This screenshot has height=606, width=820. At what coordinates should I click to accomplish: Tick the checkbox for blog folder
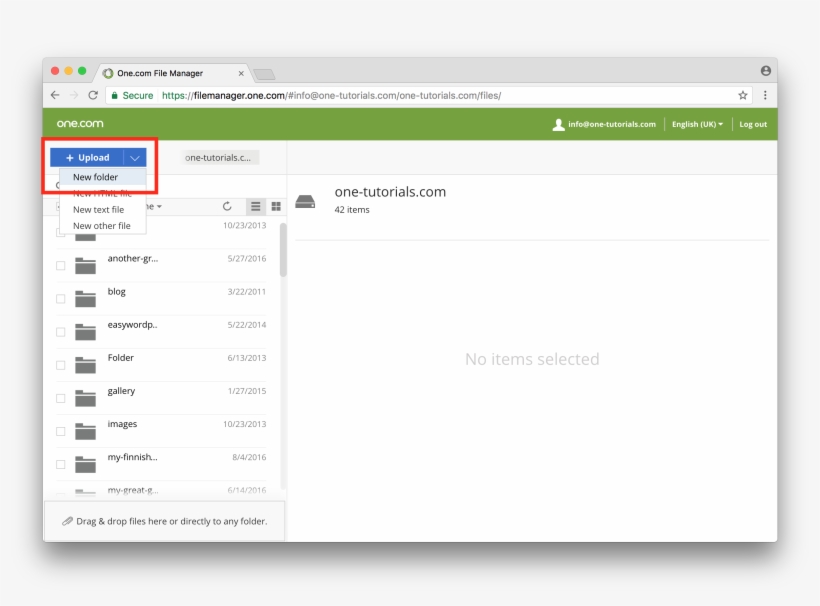click(61, 299)
